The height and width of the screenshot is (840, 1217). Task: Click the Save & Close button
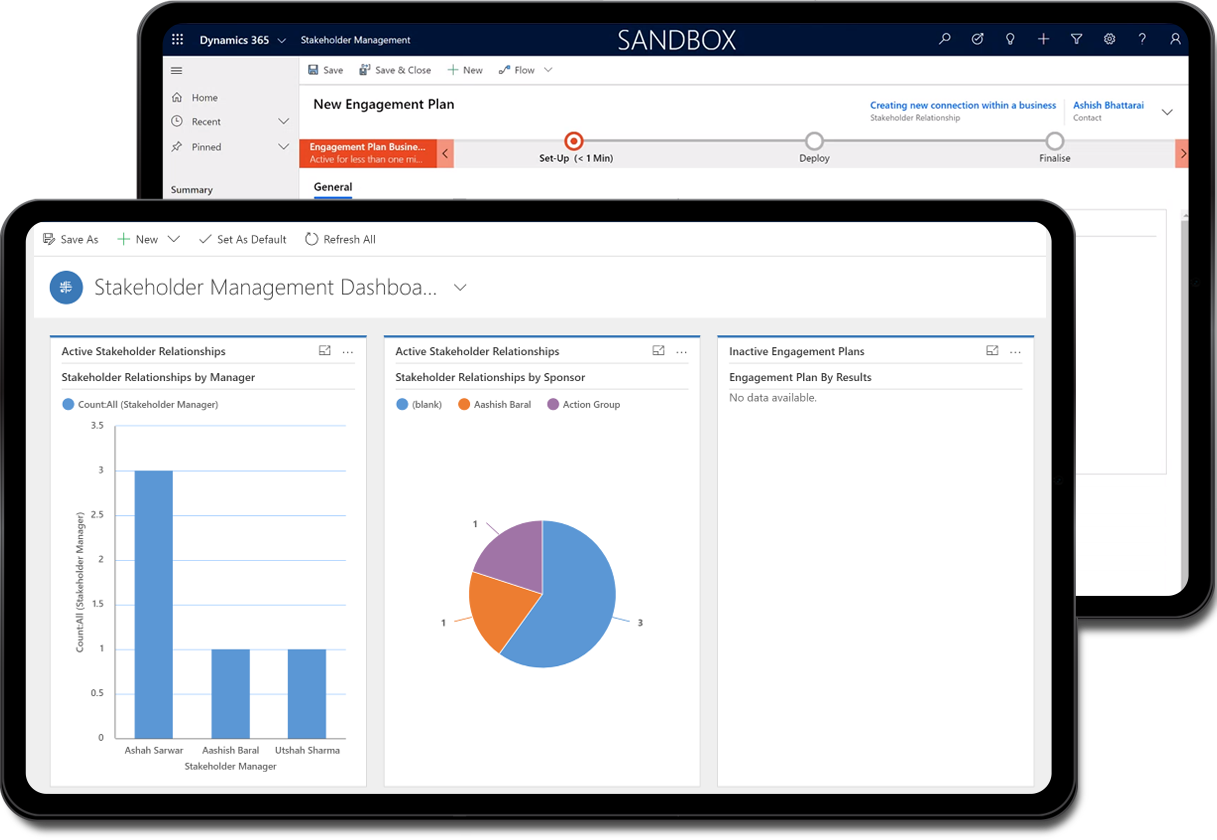395,70
